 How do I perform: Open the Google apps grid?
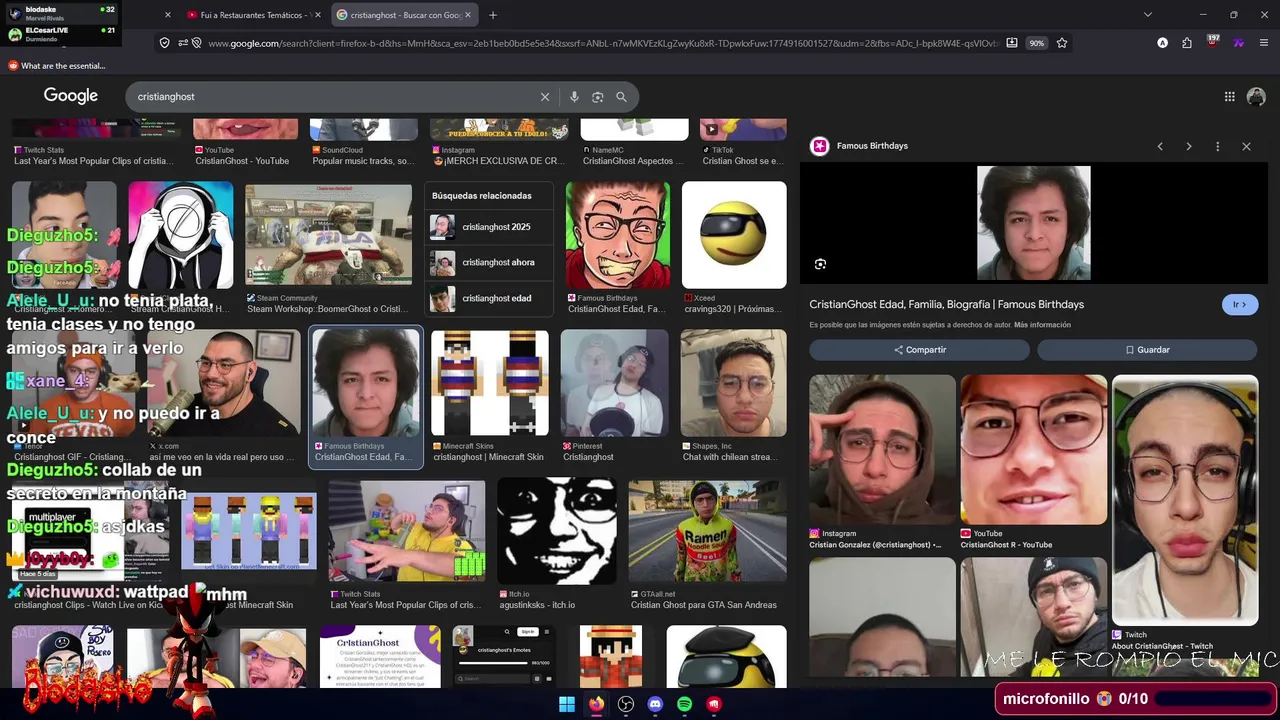pyautogui.click(x=1230, y=97)
